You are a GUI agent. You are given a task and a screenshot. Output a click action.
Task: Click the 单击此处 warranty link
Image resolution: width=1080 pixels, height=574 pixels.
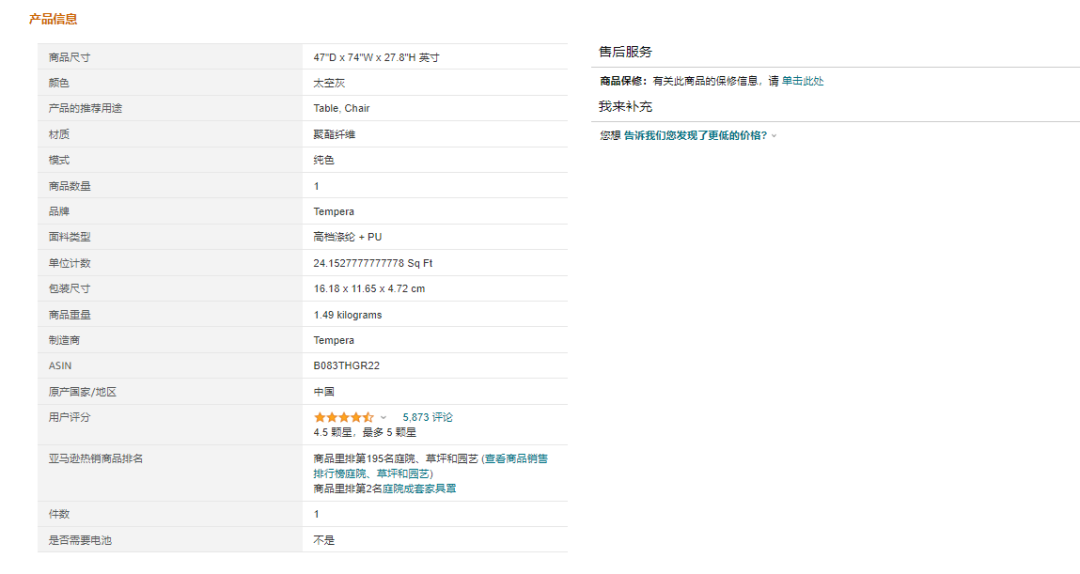tap(802, 81)
